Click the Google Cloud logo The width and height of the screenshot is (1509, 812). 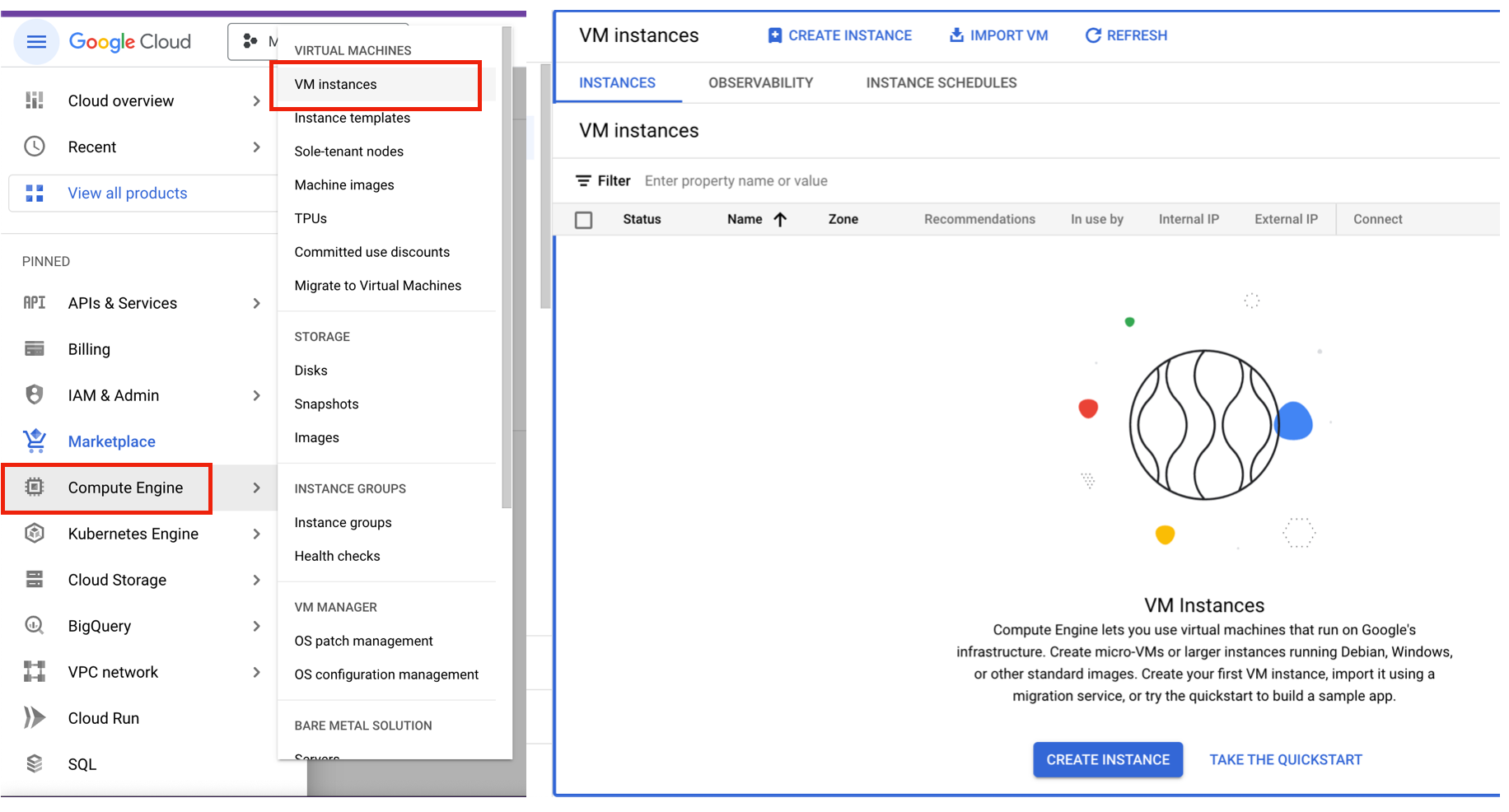pyautogui.click(x=129, y=42)
